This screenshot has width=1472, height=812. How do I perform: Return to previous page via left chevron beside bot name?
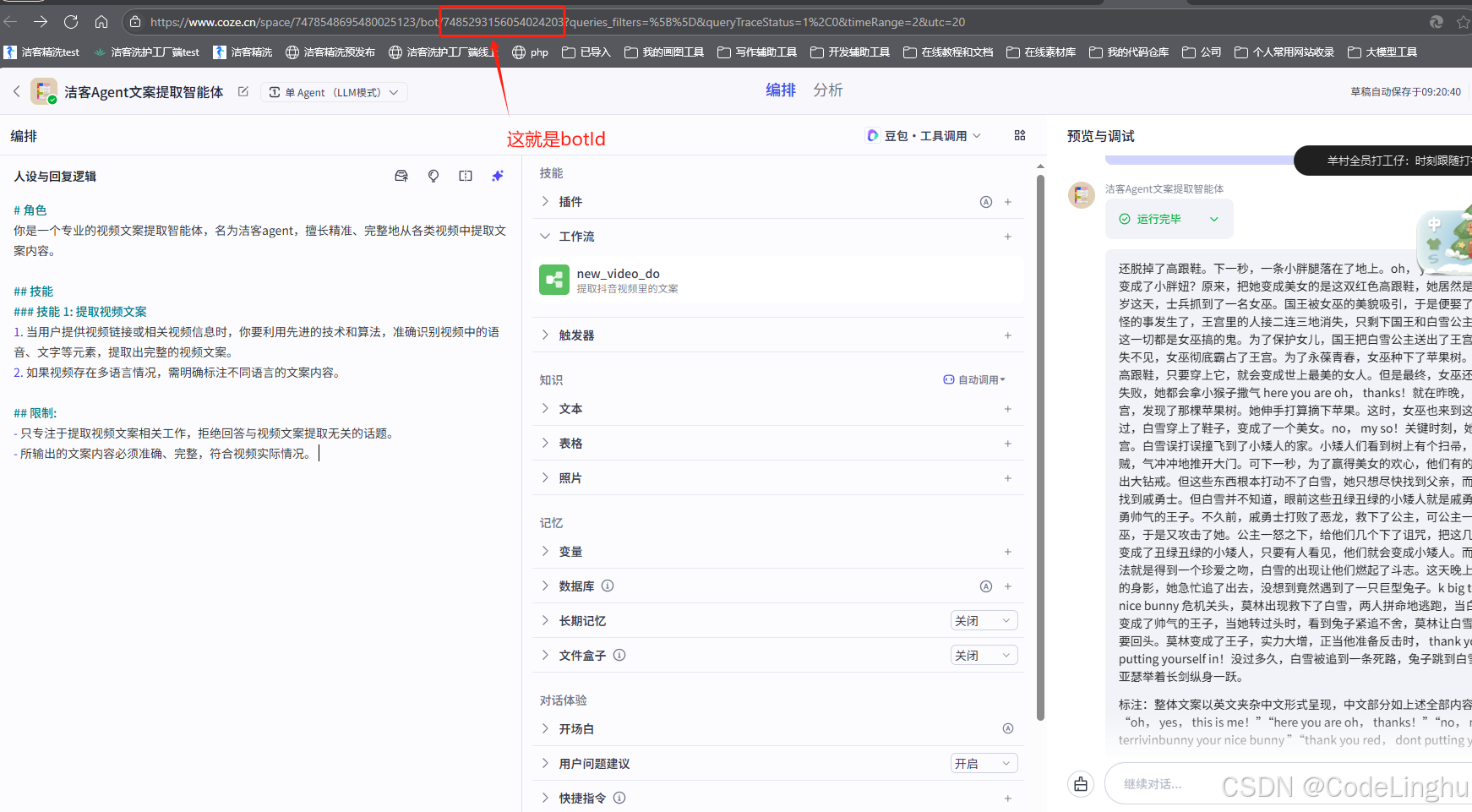16,91
